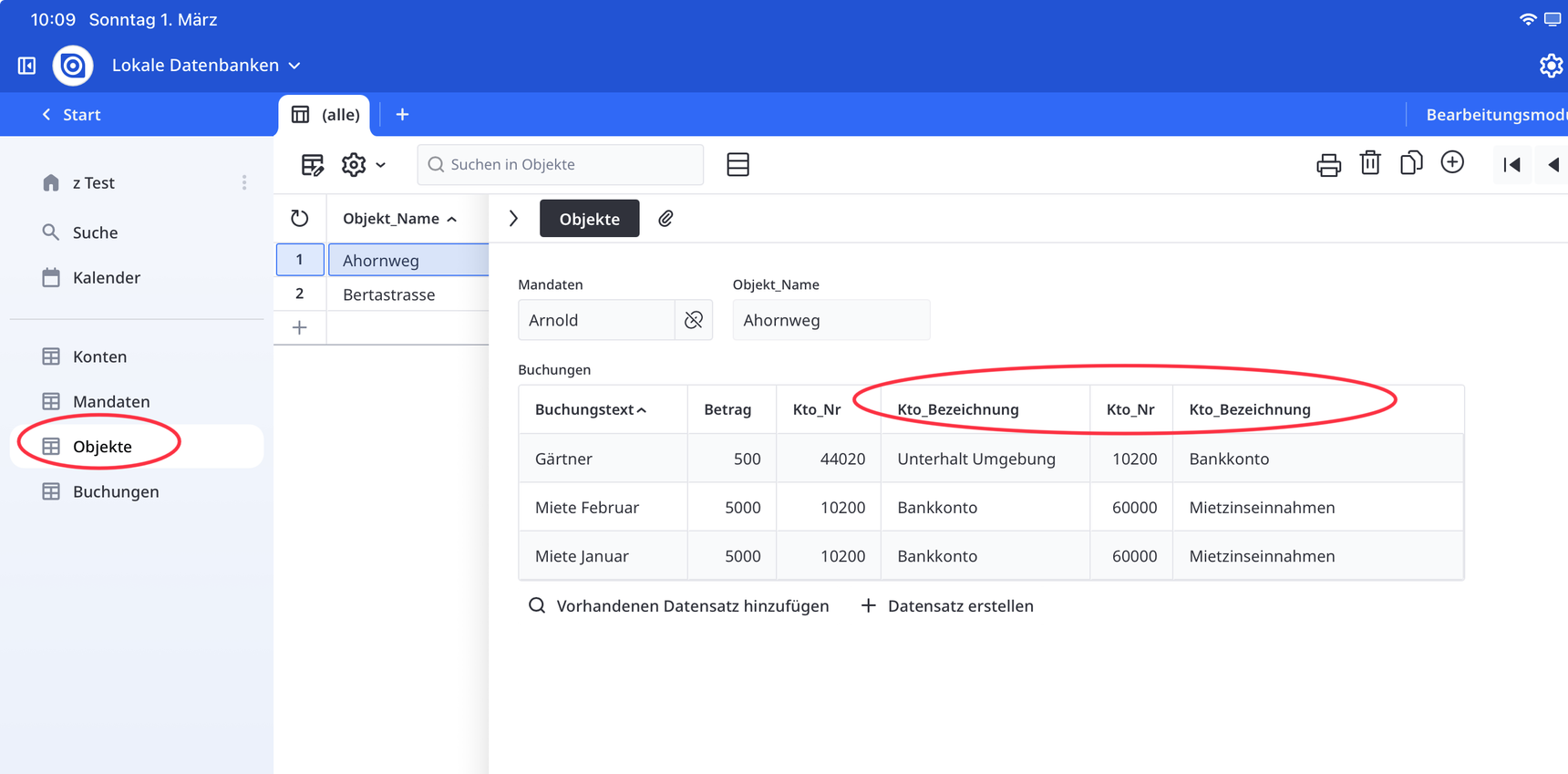This screenshot has height=774, width=1568.
Task: Click the attachment paperclip icon
Action: [x=666, y=219]
